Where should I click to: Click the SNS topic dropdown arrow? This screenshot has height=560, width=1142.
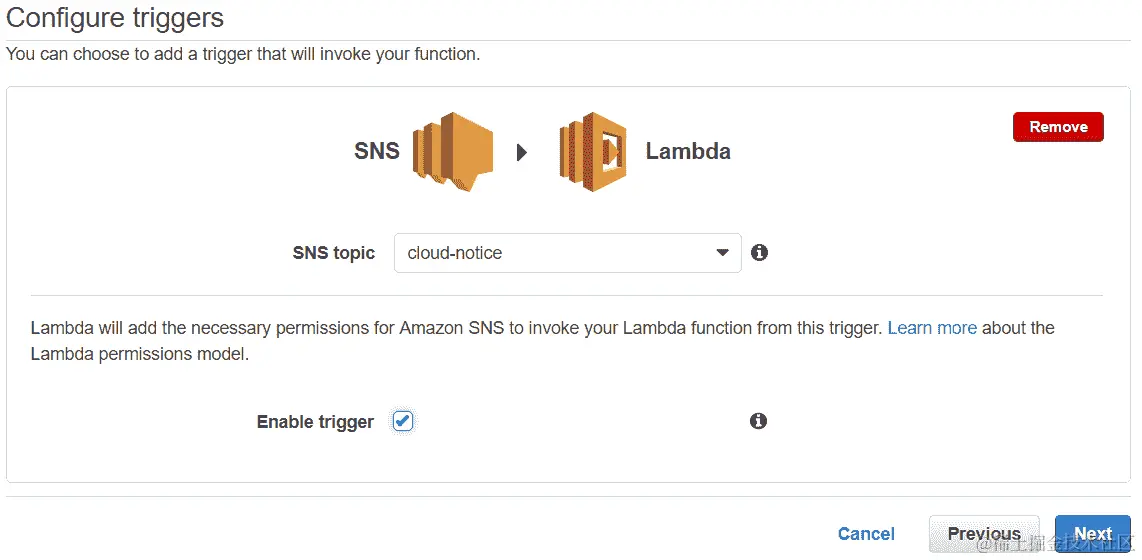click(x=723, y=253)
